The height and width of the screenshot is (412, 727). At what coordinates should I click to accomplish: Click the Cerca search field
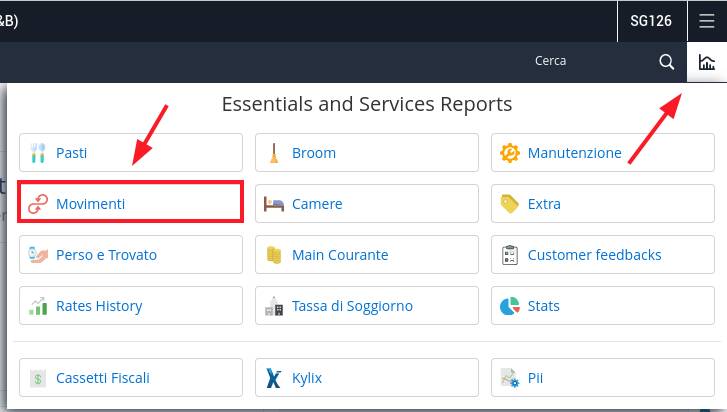(x=549, y=61)
